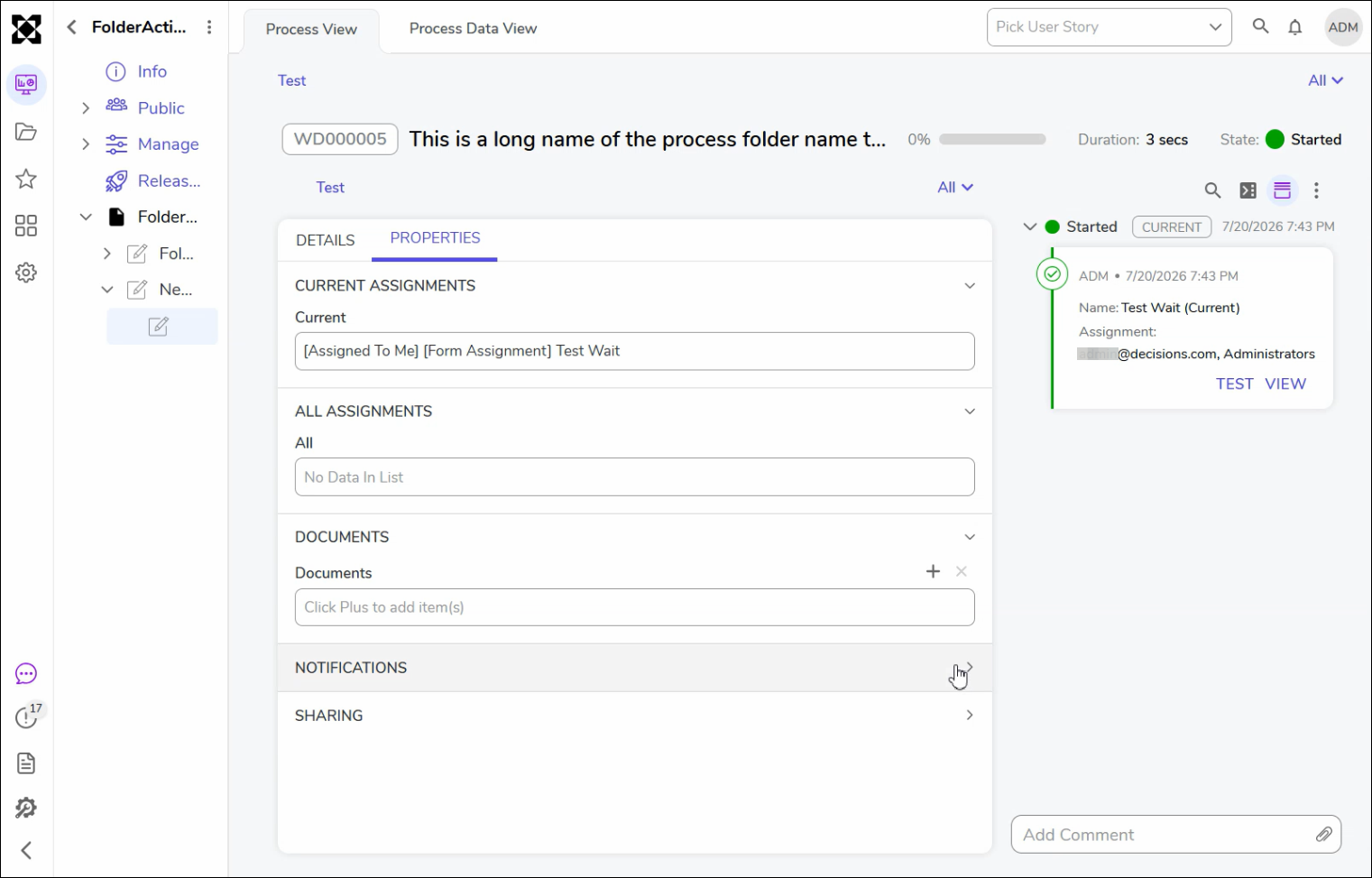Screen dimensions: 1372x878
Task: Click the green check status icon on timeline
Action: [x=1052, y=274]
